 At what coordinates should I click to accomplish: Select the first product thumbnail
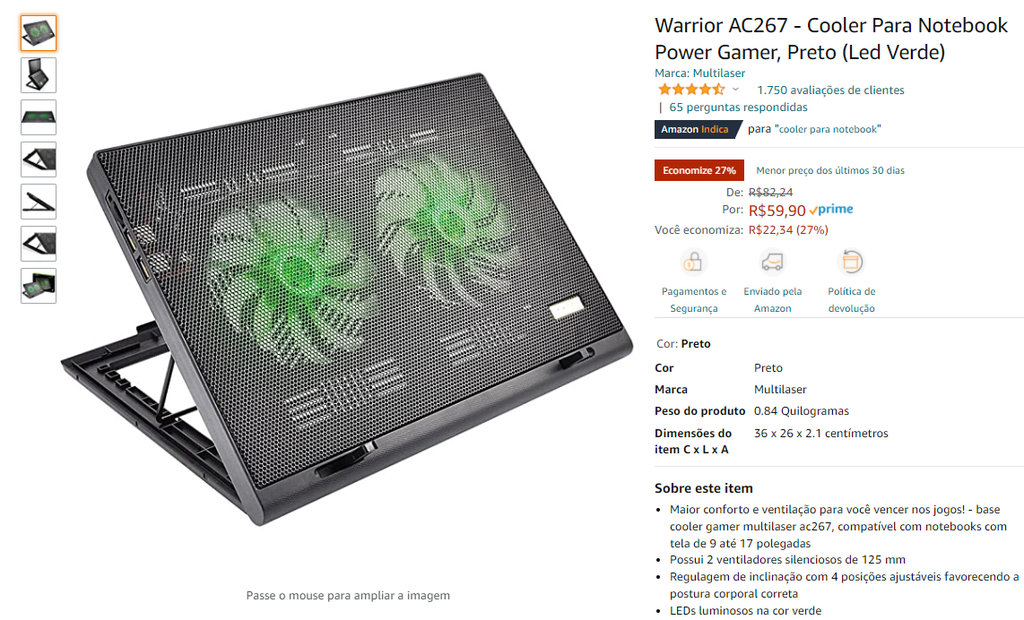click(39, 33)
